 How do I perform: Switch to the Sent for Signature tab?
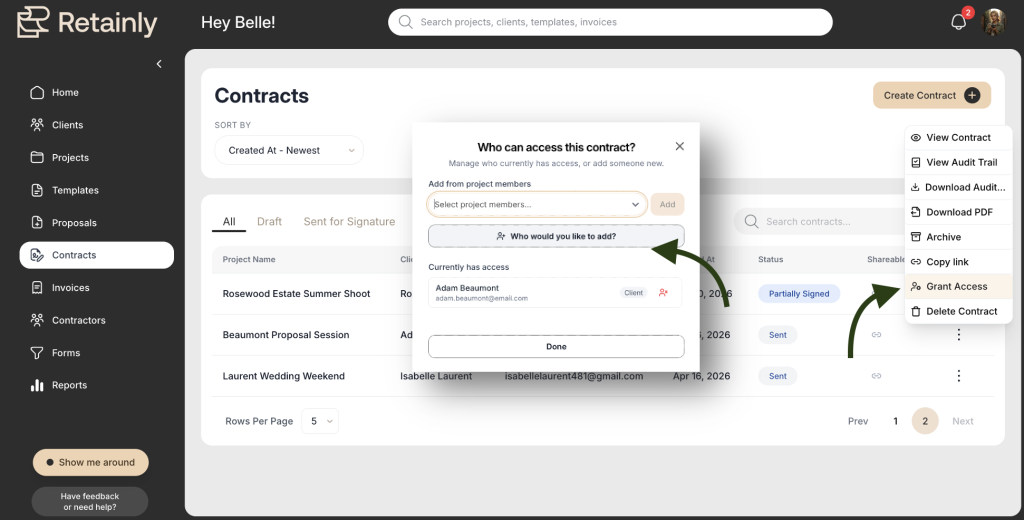pyautogui.click(x=349, y=221)
